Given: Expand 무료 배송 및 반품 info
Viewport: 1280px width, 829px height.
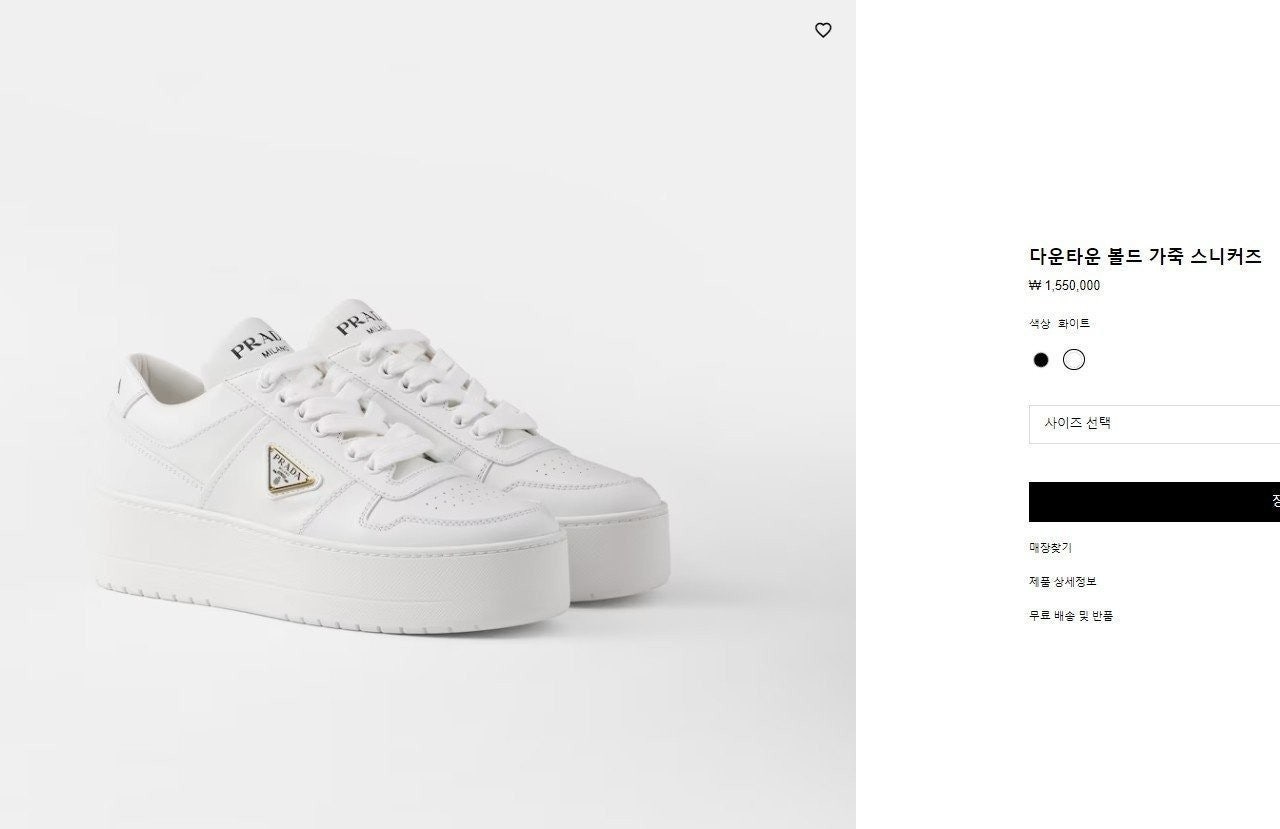Looking at the screenshot, I should pos(1071,616).
